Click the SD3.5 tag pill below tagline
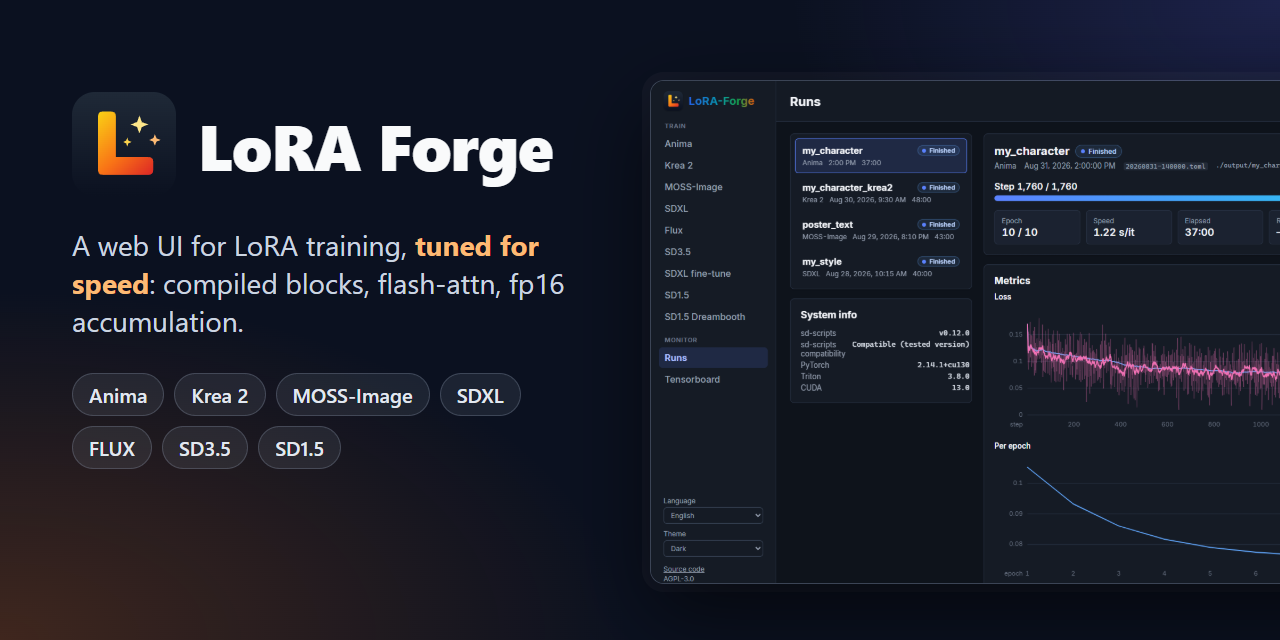This screenshot has height=640, width=1280. (x=205, y=448)
